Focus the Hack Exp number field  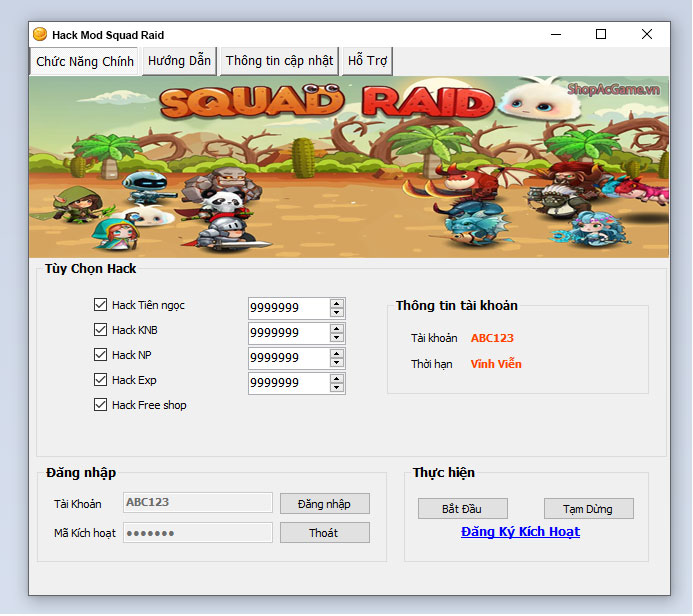coord(289,383)
